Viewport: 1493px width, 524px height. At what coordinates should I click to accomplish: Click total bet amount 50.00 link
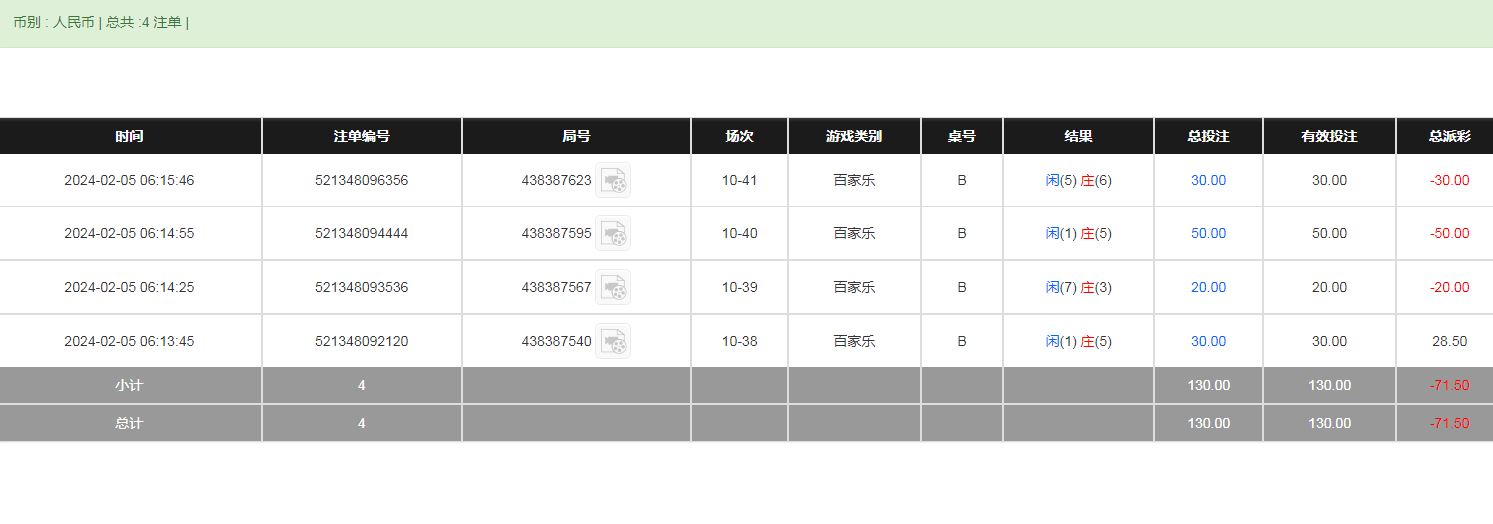tap(1208, 234)
